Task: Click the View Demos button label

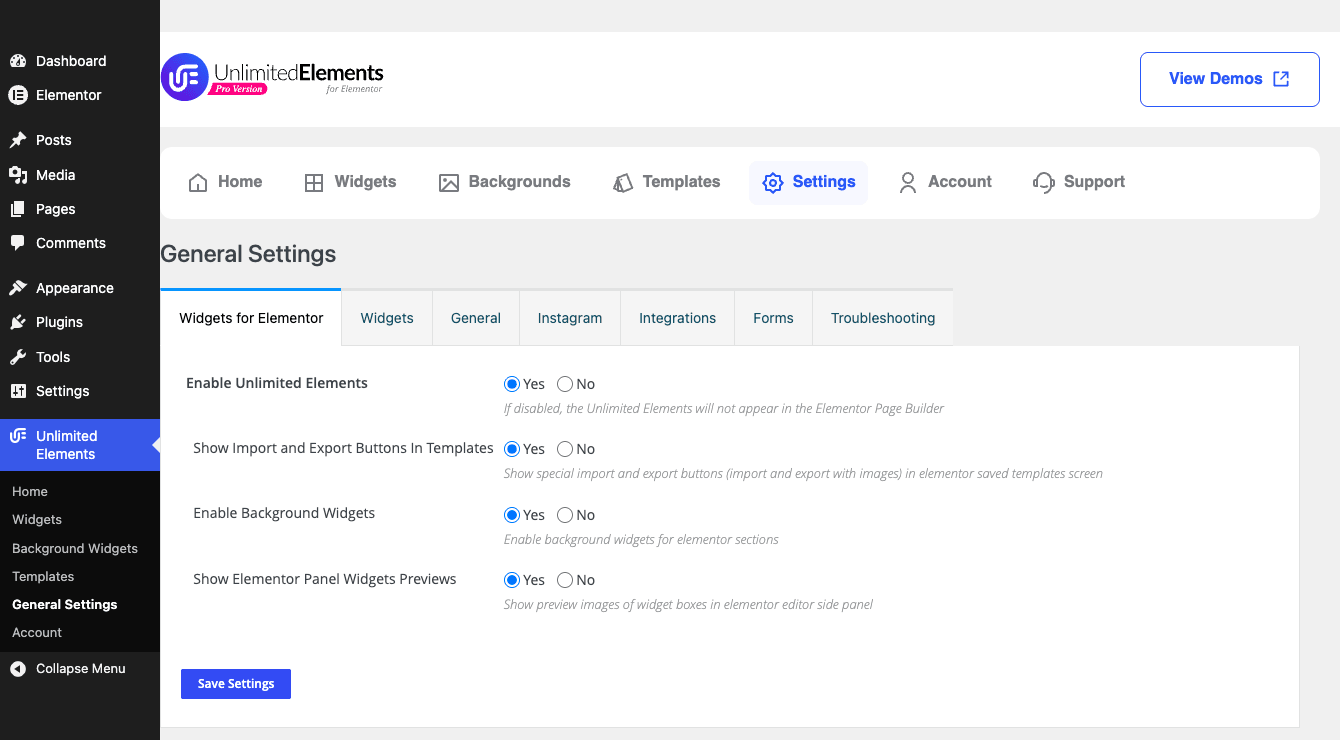Action: [1215, 79]
